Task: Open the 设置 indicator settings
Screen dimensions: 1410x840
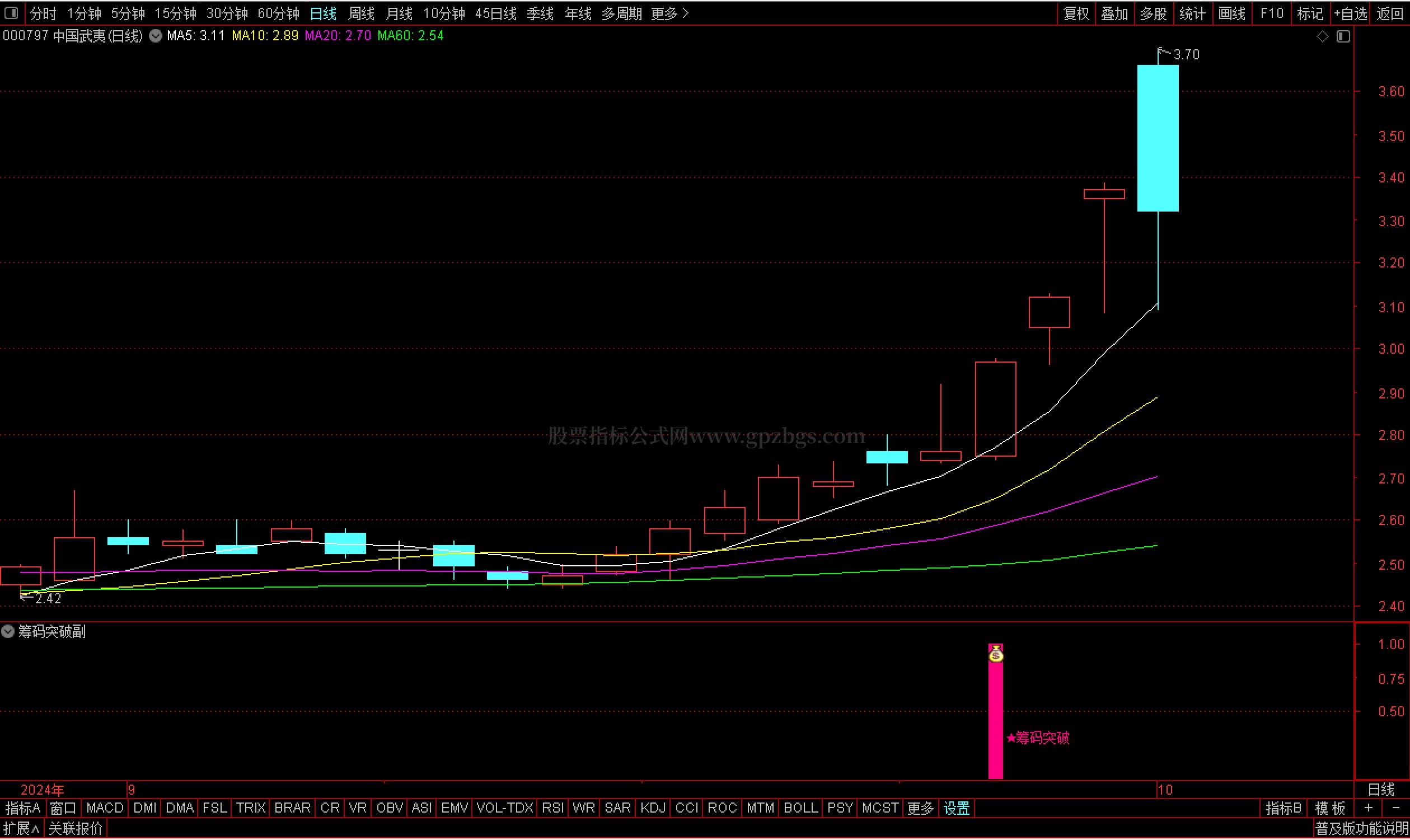Action: point(957,808)
